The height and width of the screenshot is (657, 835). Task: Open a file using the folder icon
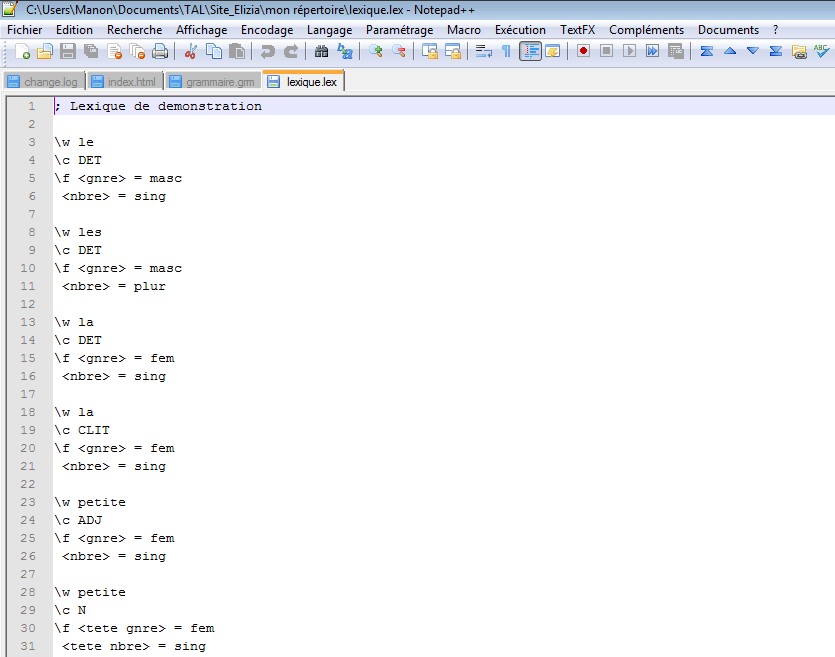click(45, 51)
